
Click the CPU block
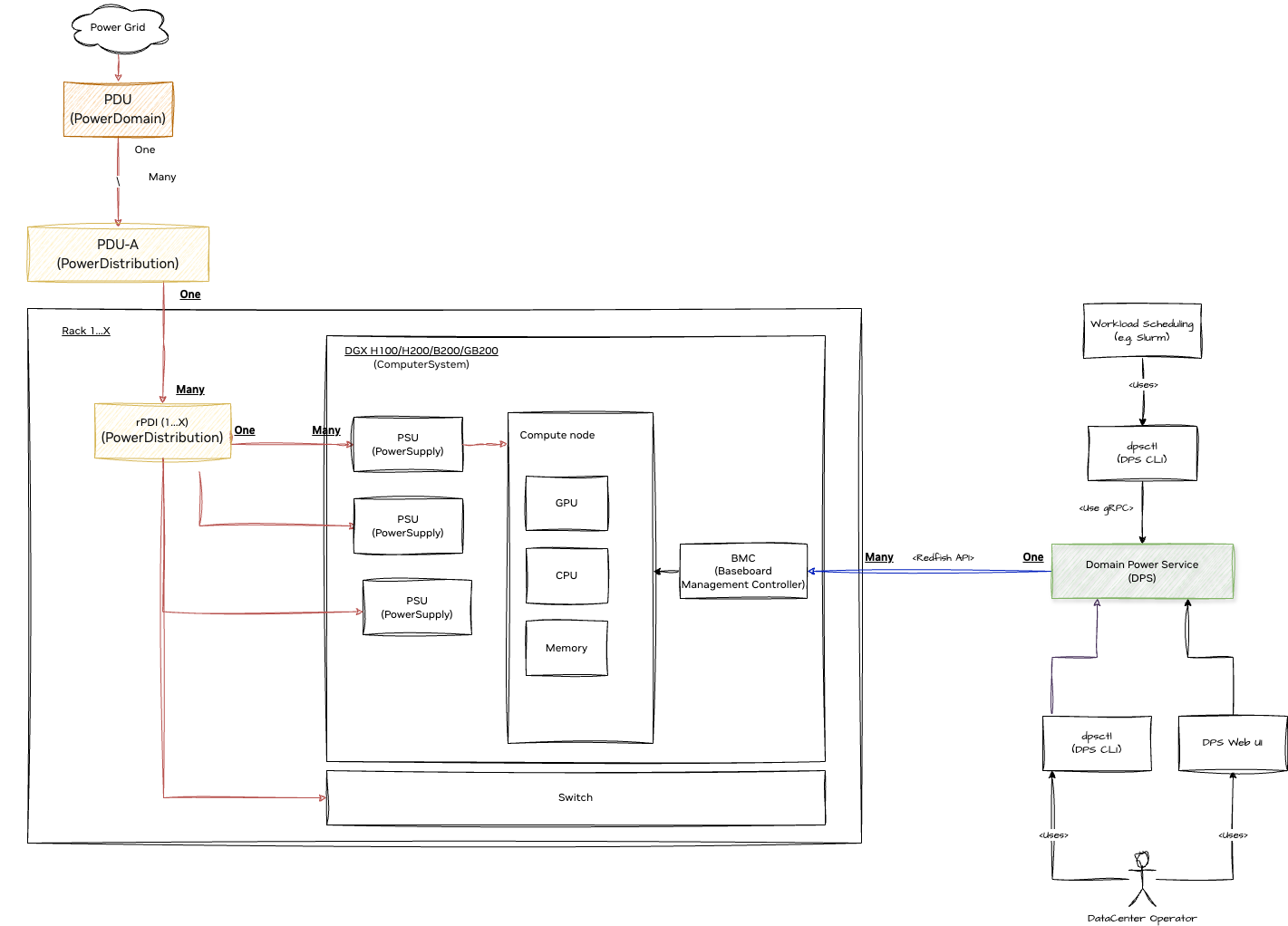tap(567, 574)
